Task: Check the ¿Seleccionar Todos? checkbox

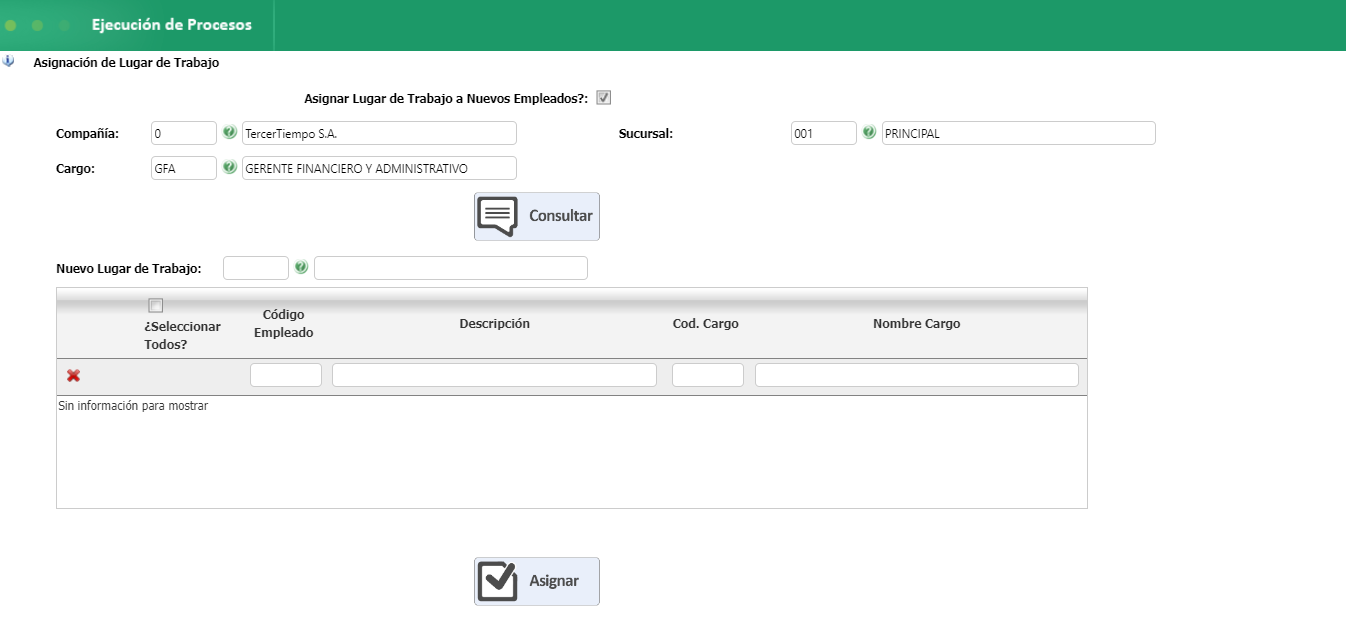Action: [156, 305]
